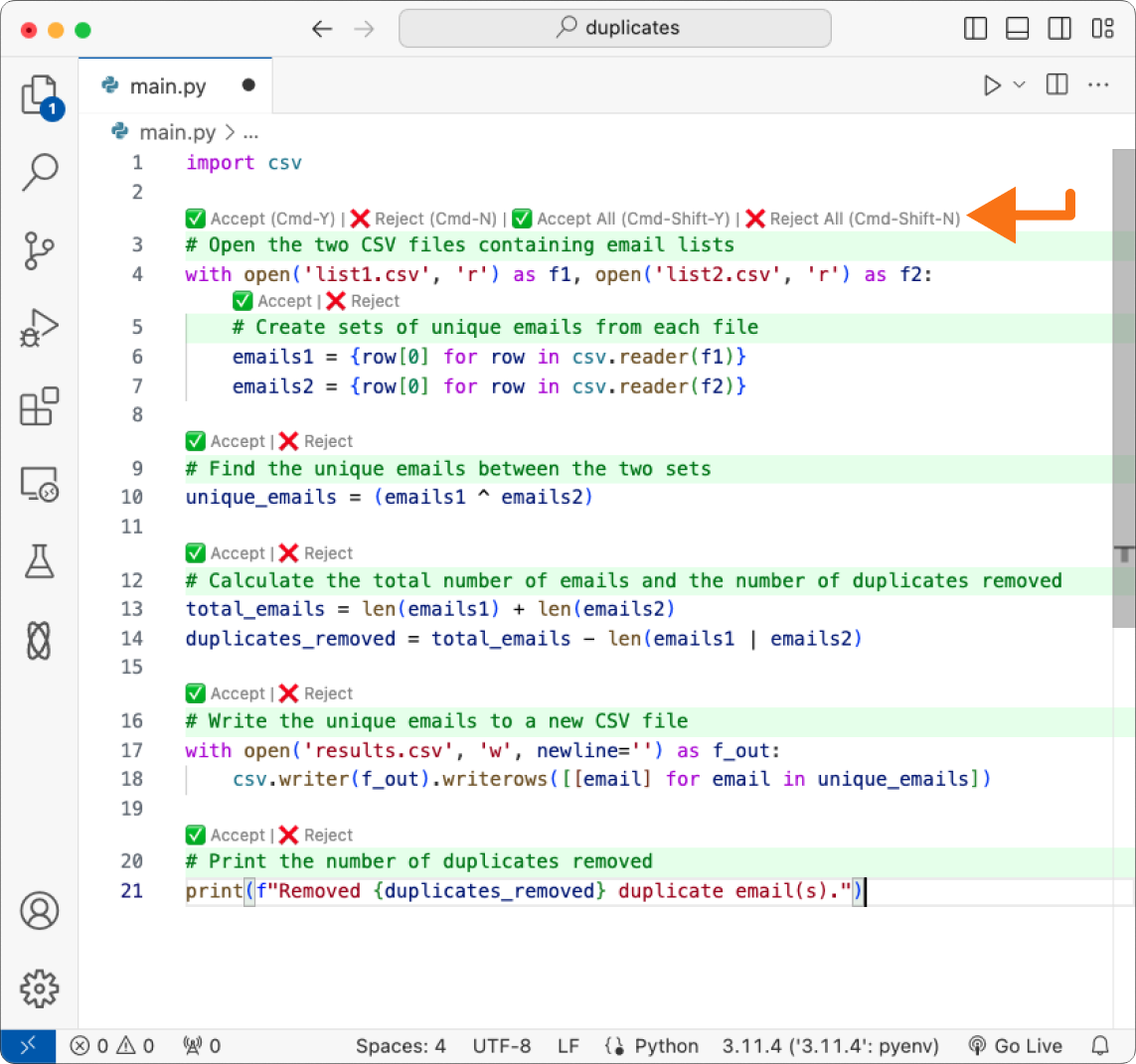Open the Source Control view
This screenshot has height=1064, width=1136.
coord(40,250)
